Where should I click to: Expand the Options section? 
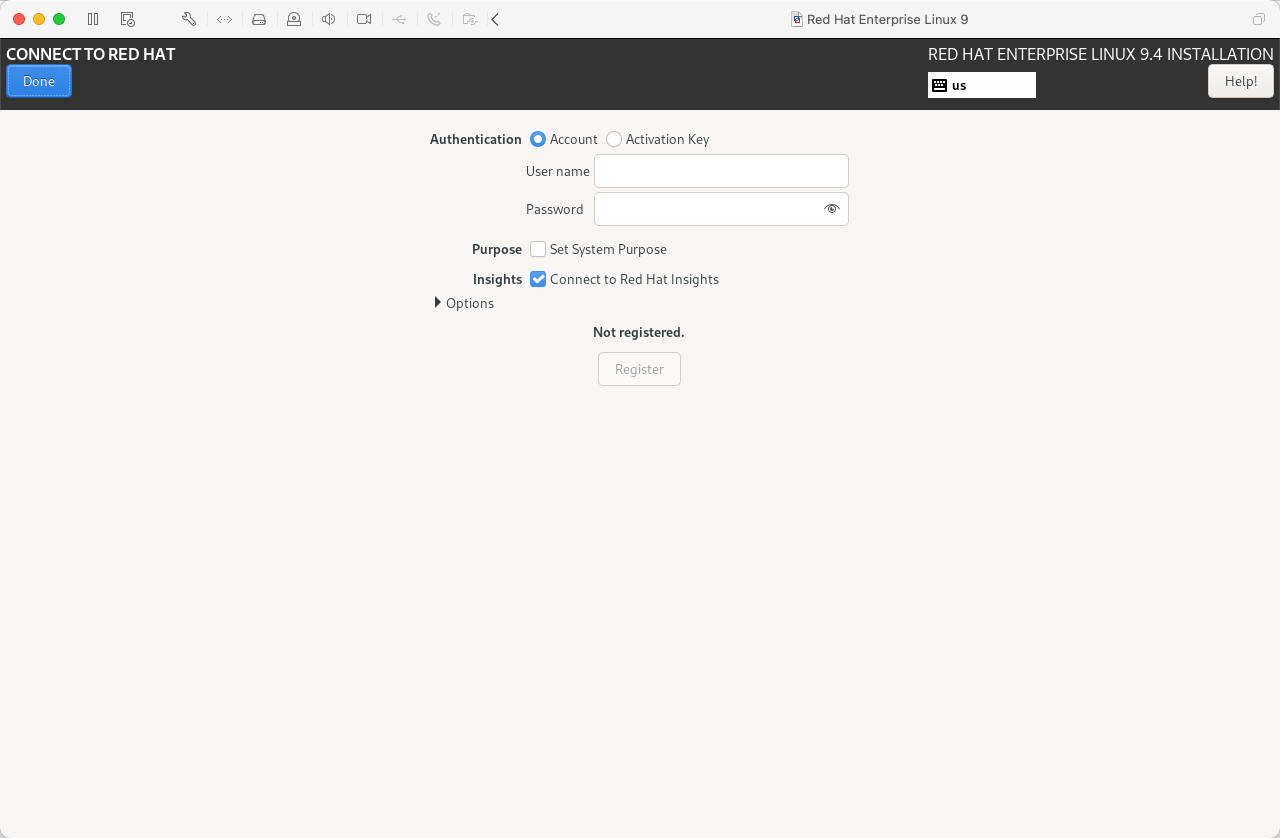[463, 303]
